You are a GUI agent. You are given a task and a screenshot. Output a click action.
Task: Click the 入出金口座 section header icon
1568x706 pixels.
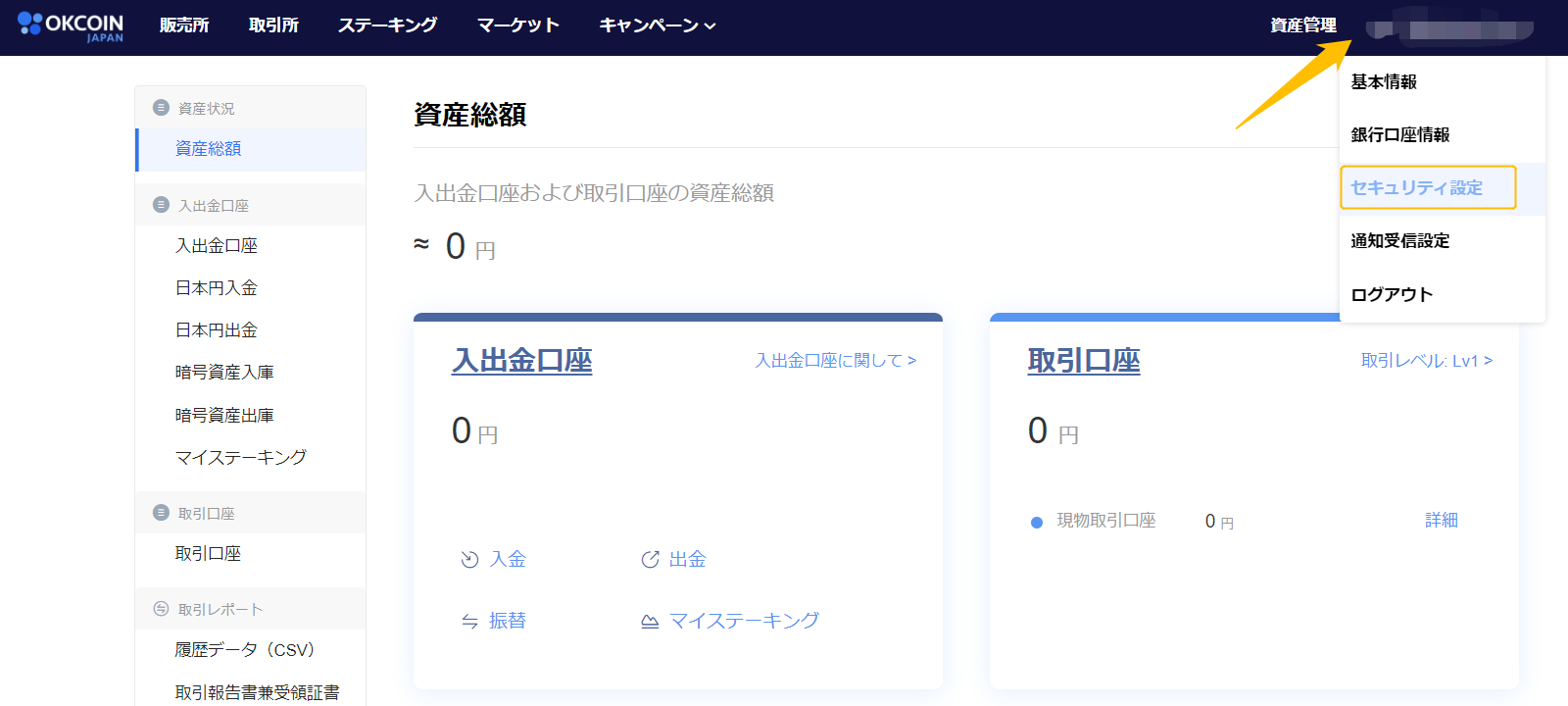(x=162, y=205)
